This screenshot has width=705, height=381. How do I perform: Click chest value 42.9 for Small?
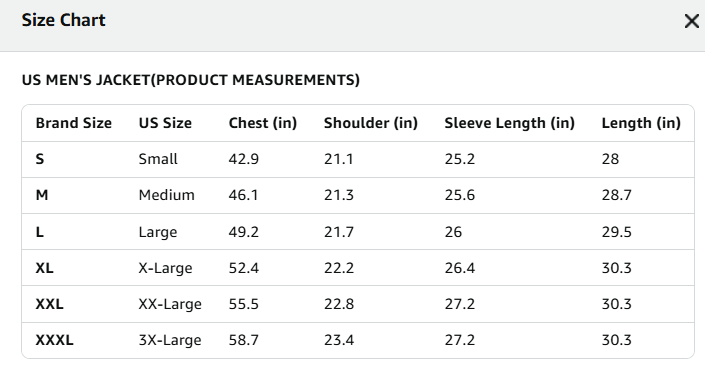(244, 159)
